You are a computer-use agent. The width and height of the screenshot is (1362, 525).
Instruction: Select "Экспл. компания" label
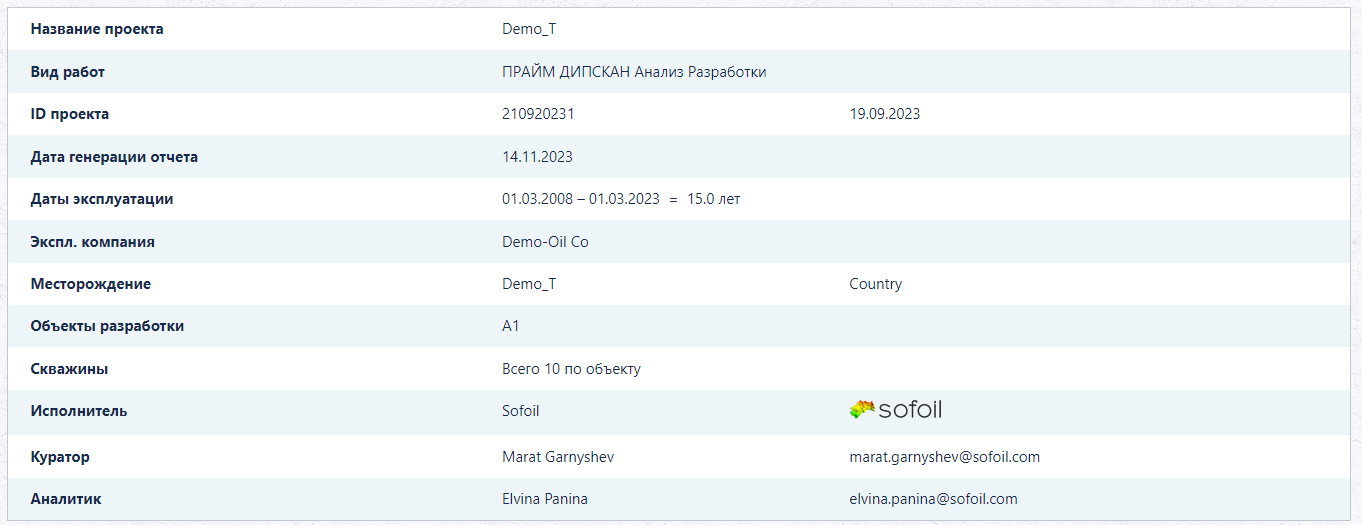tap(92, 242)
